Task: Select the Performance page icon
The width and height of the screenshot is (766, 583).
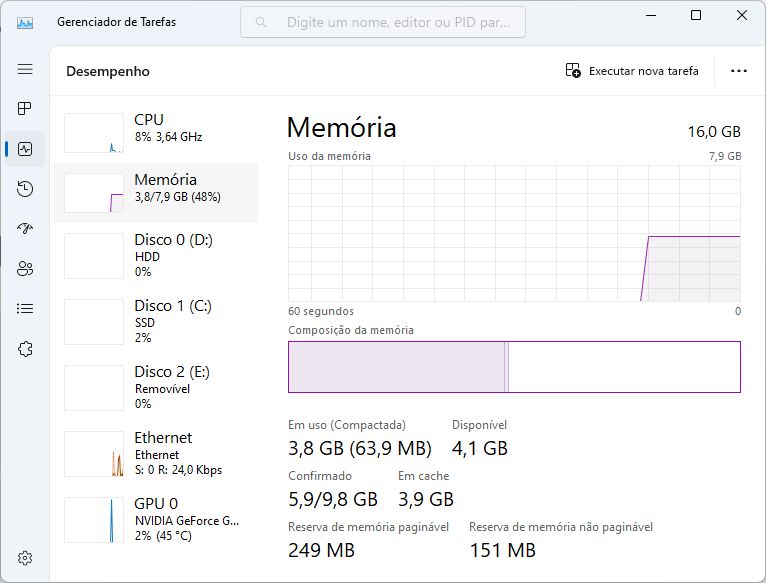Action: tap(25, 149)
